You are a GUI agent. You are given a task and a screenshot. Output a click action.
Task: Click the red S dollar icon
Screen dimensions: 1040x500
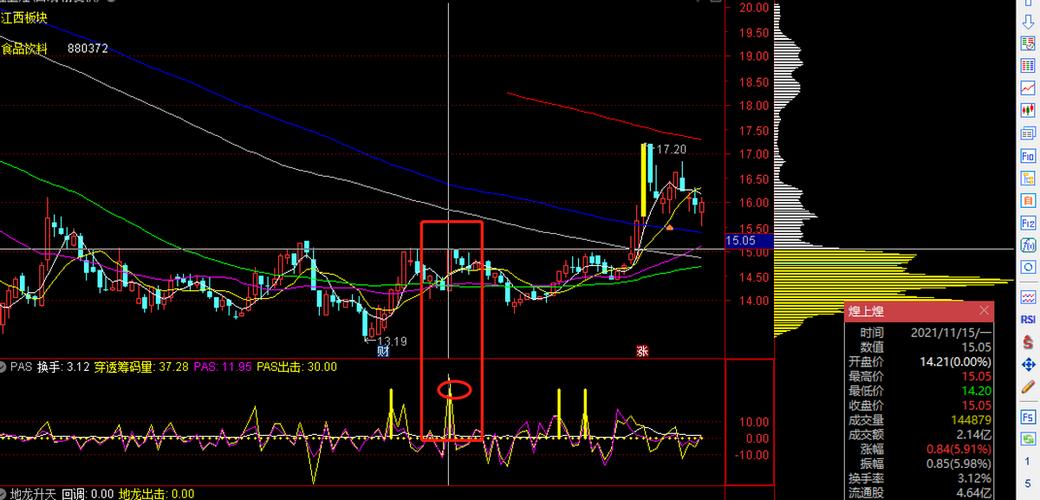pyautogui.click(x=1028, y=342)
